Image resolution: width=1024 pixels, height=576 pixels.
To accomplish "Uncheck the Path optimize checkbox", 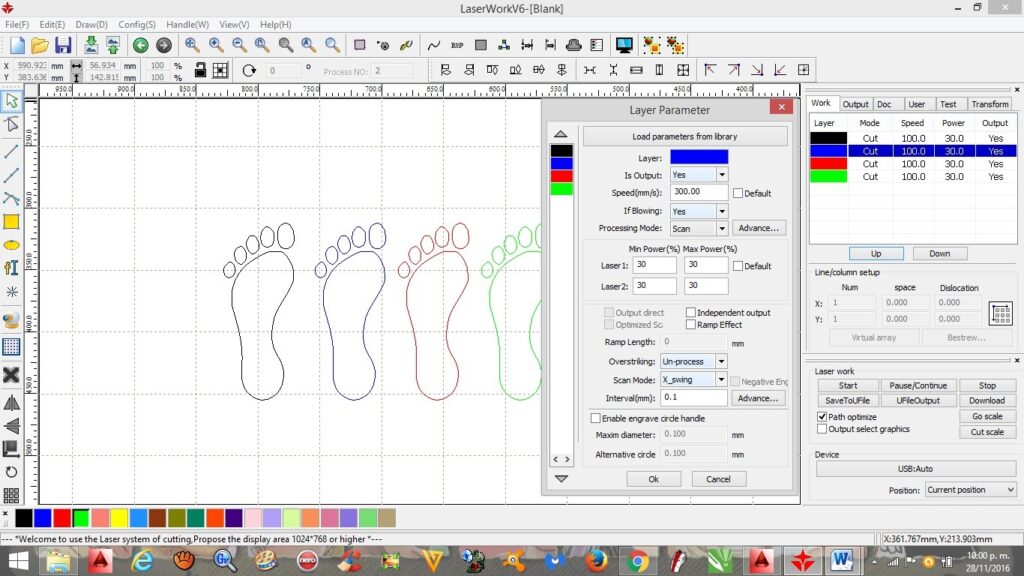I will (822, 416).
